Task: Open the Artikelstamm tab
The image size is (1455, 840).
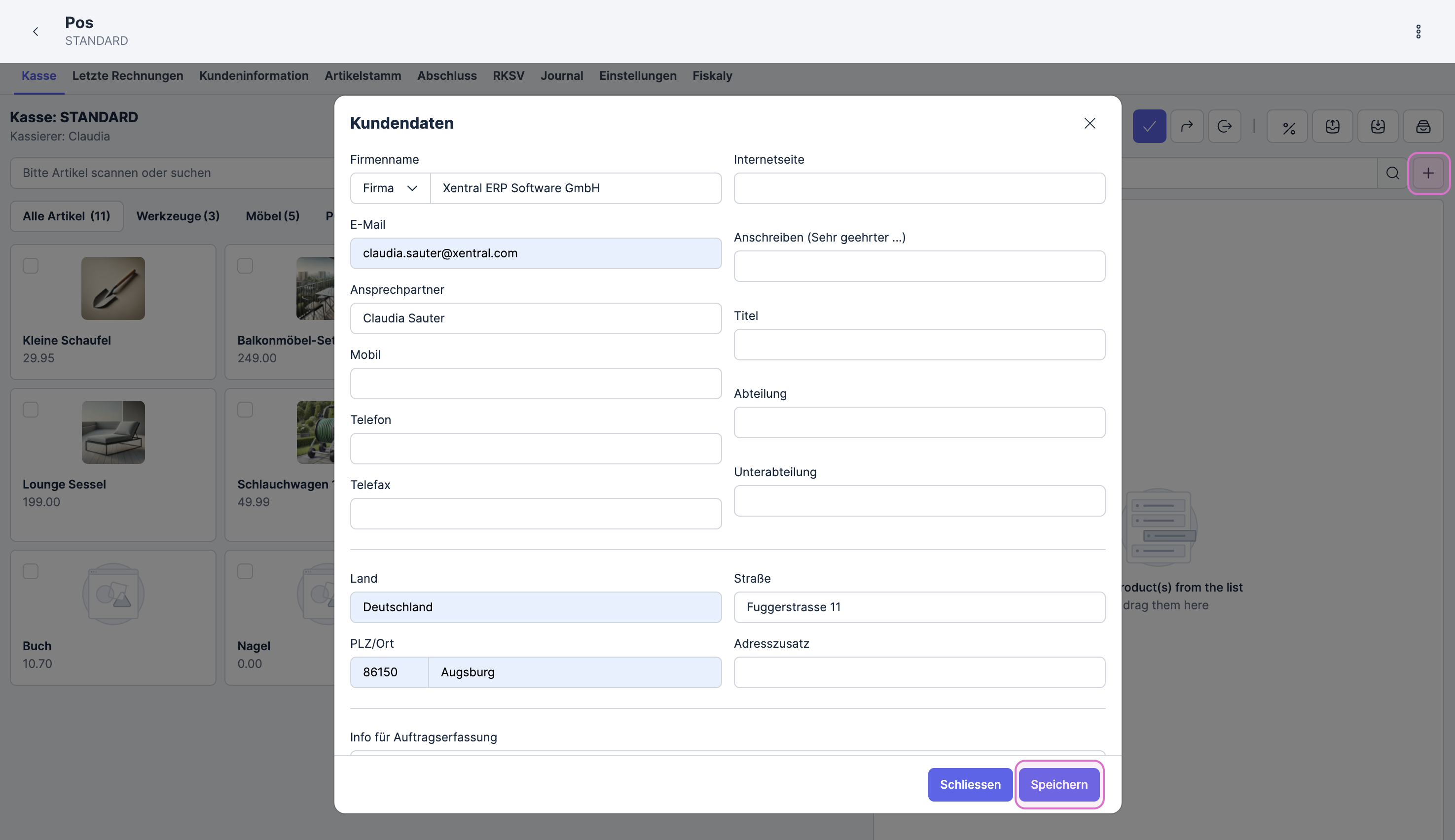Action: click(x=363, y=75)
